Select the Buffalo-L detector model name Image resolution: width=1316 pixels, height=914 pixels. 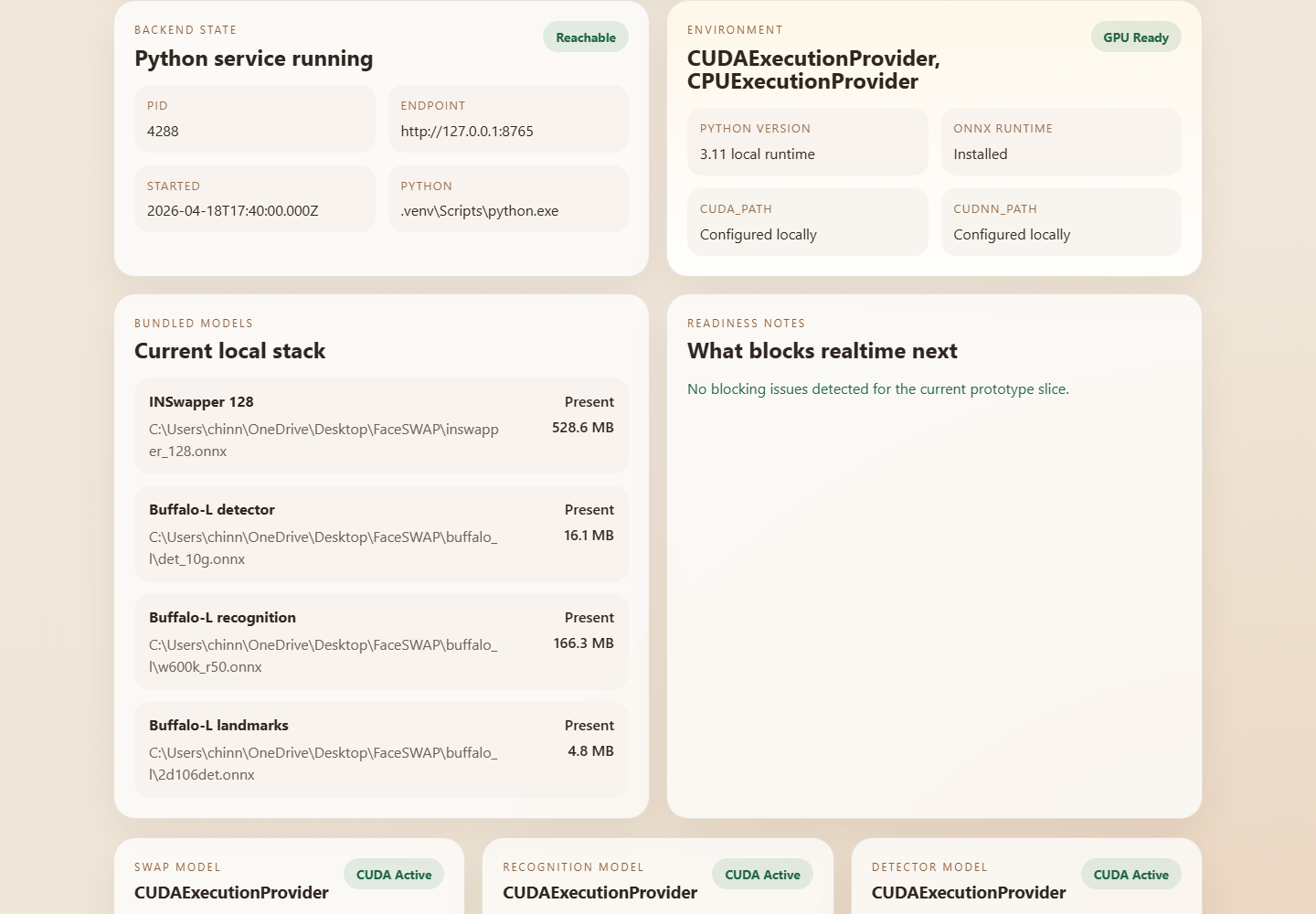point(212,510)
